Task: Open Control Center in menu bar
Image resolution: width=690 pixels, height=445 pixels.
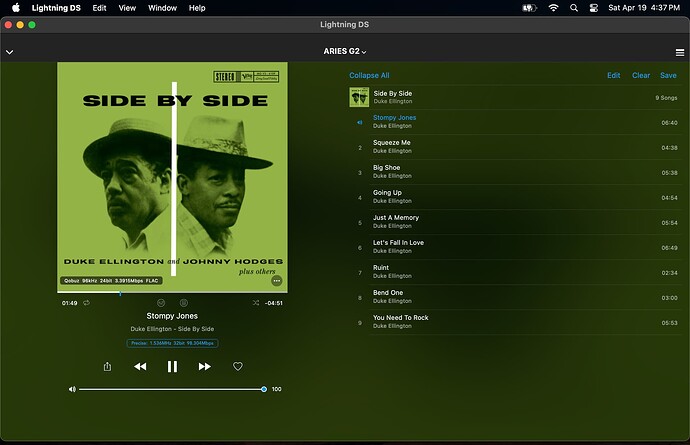Action: click(594, 8)
